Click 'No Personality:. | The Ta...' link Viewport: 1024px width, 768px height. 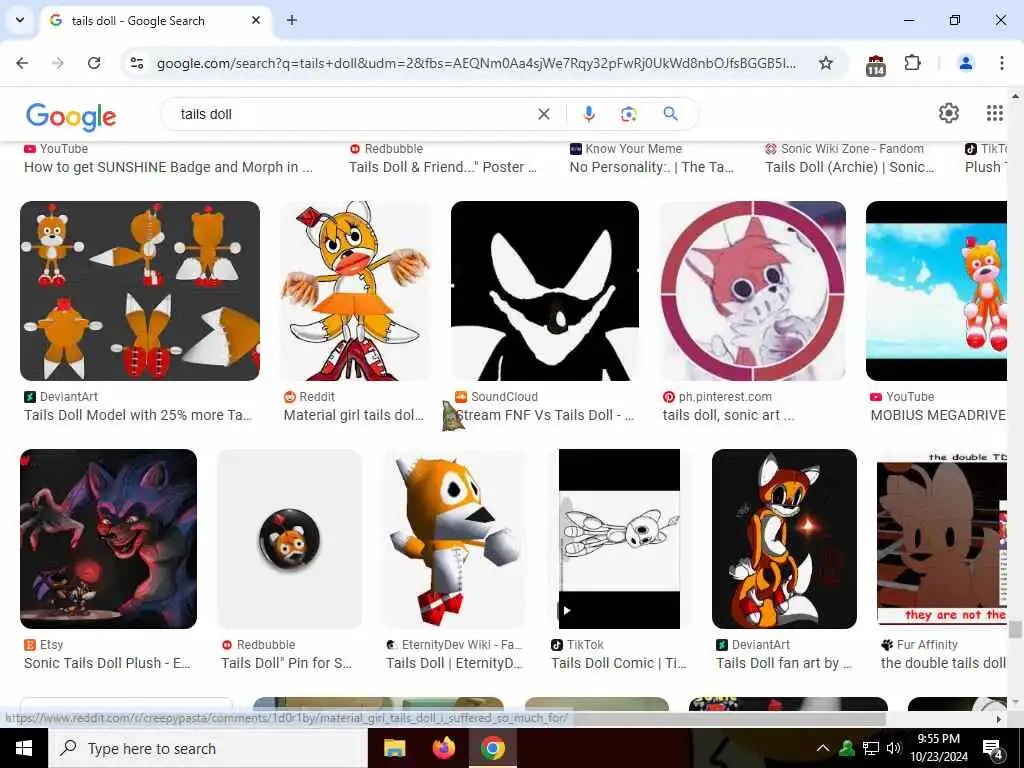(x=651, y=167)
